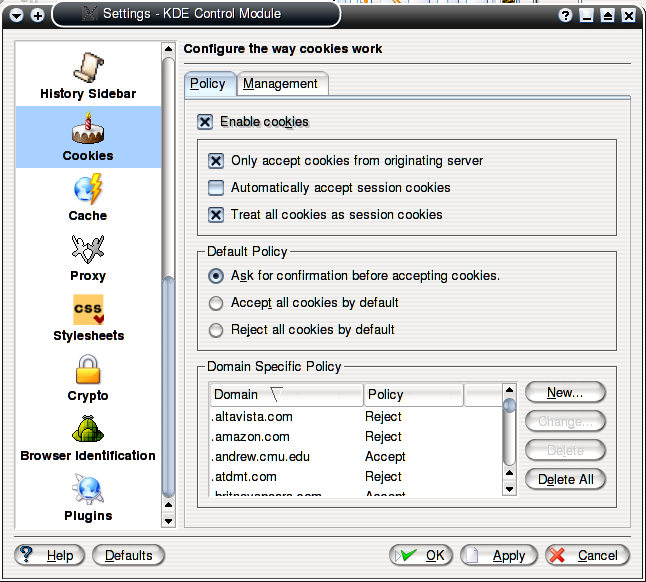Click the New... domain policy button
This screenshot has width=646, height=582.
[565, 392]
